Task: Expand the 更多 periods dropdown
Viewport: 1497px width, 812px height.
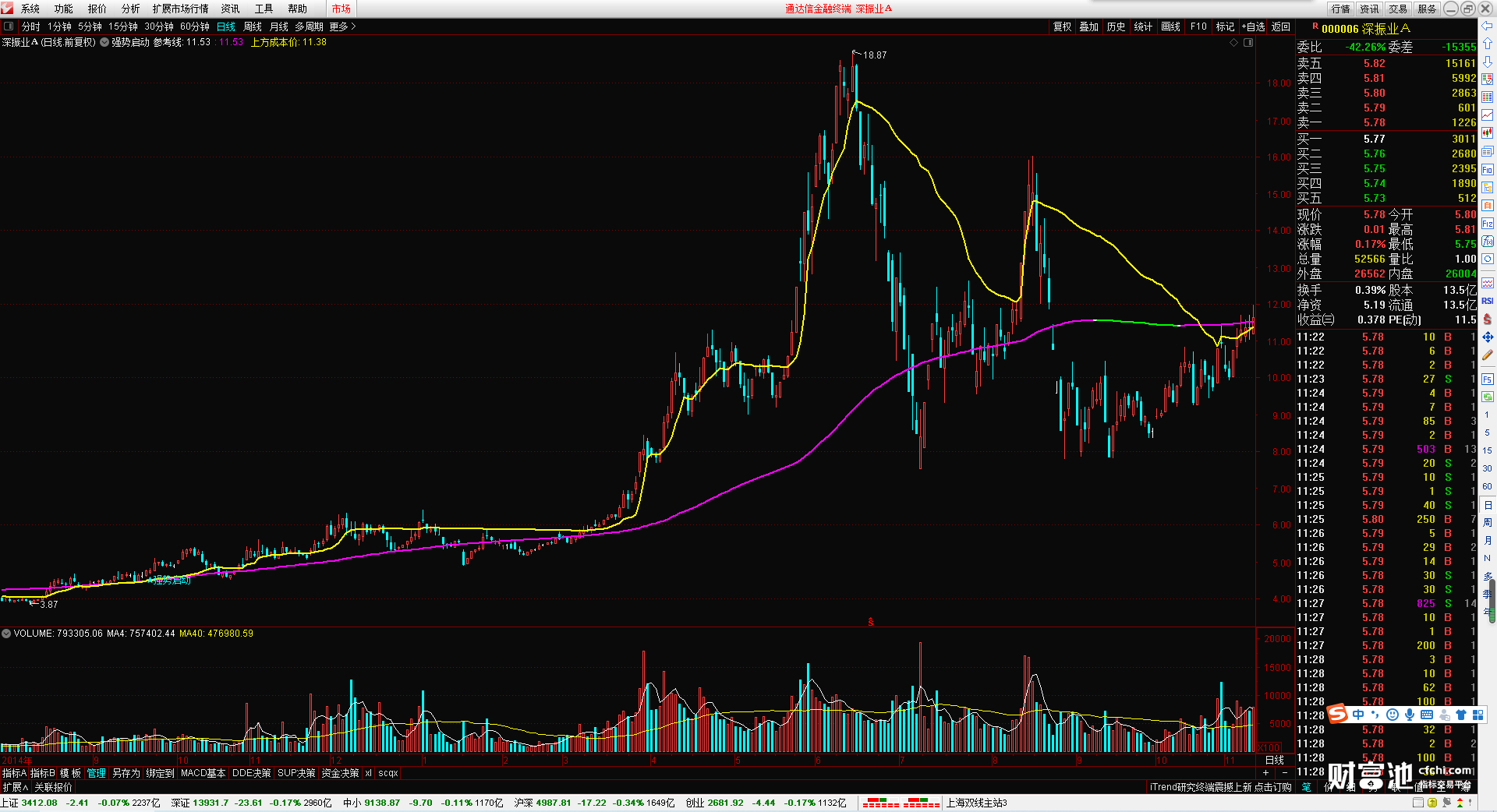Action: (342, 26)
